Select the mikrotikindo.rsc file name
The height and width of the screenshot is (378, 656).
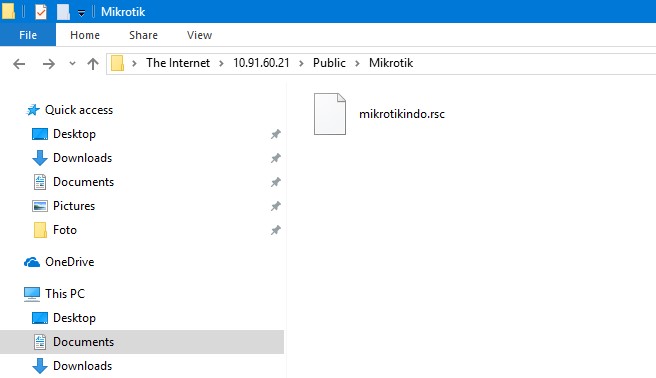coord(402,114)
